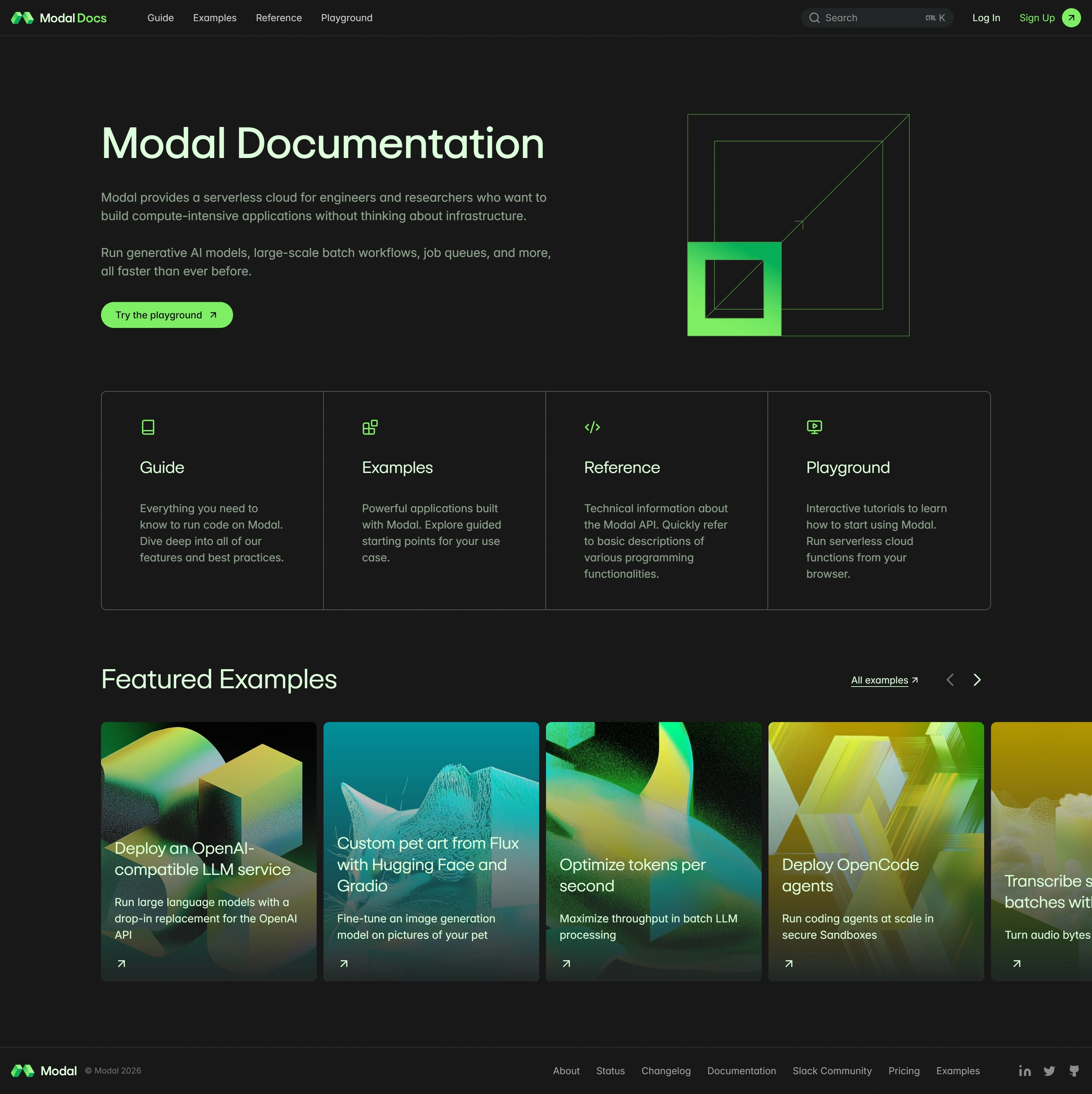The height and width of the screenshot is (1094, 1092).
Task: Open the Reference nav menu item
Action: click(279, 18)
